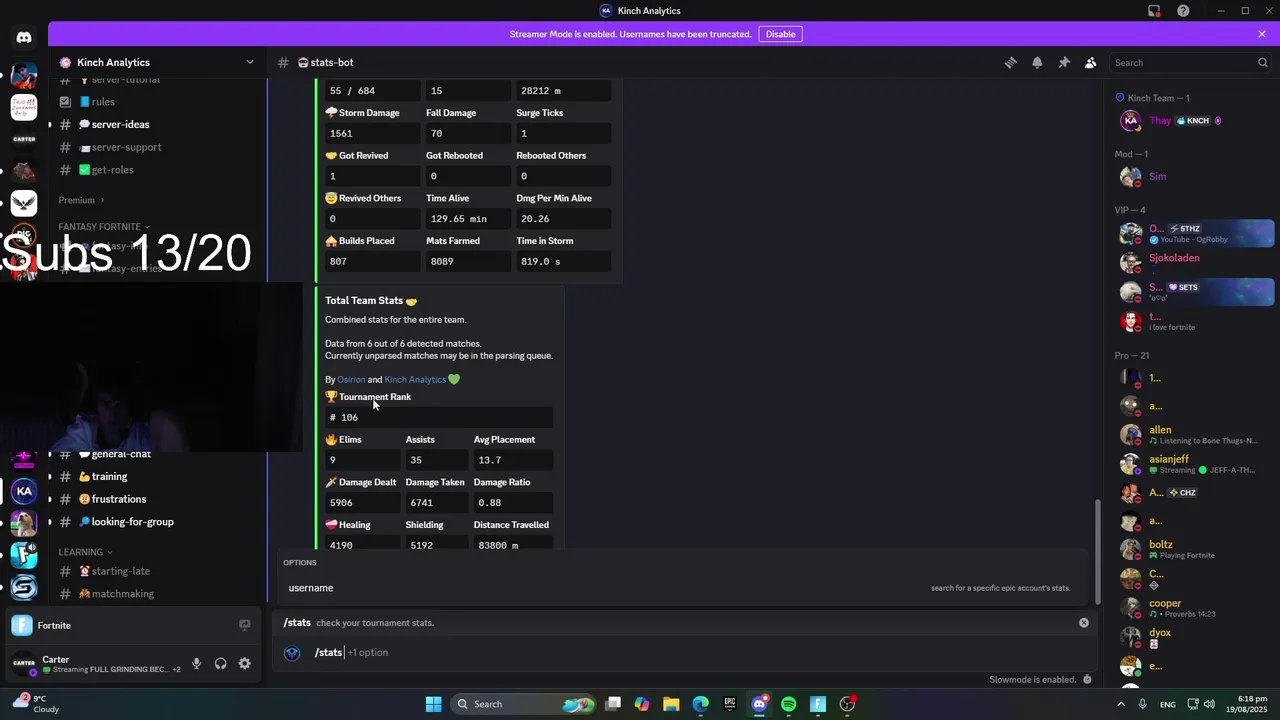Viewport: 1280px width, 720px height.
Task: Deafen with the headphones icon
Action: coord(220,664)
